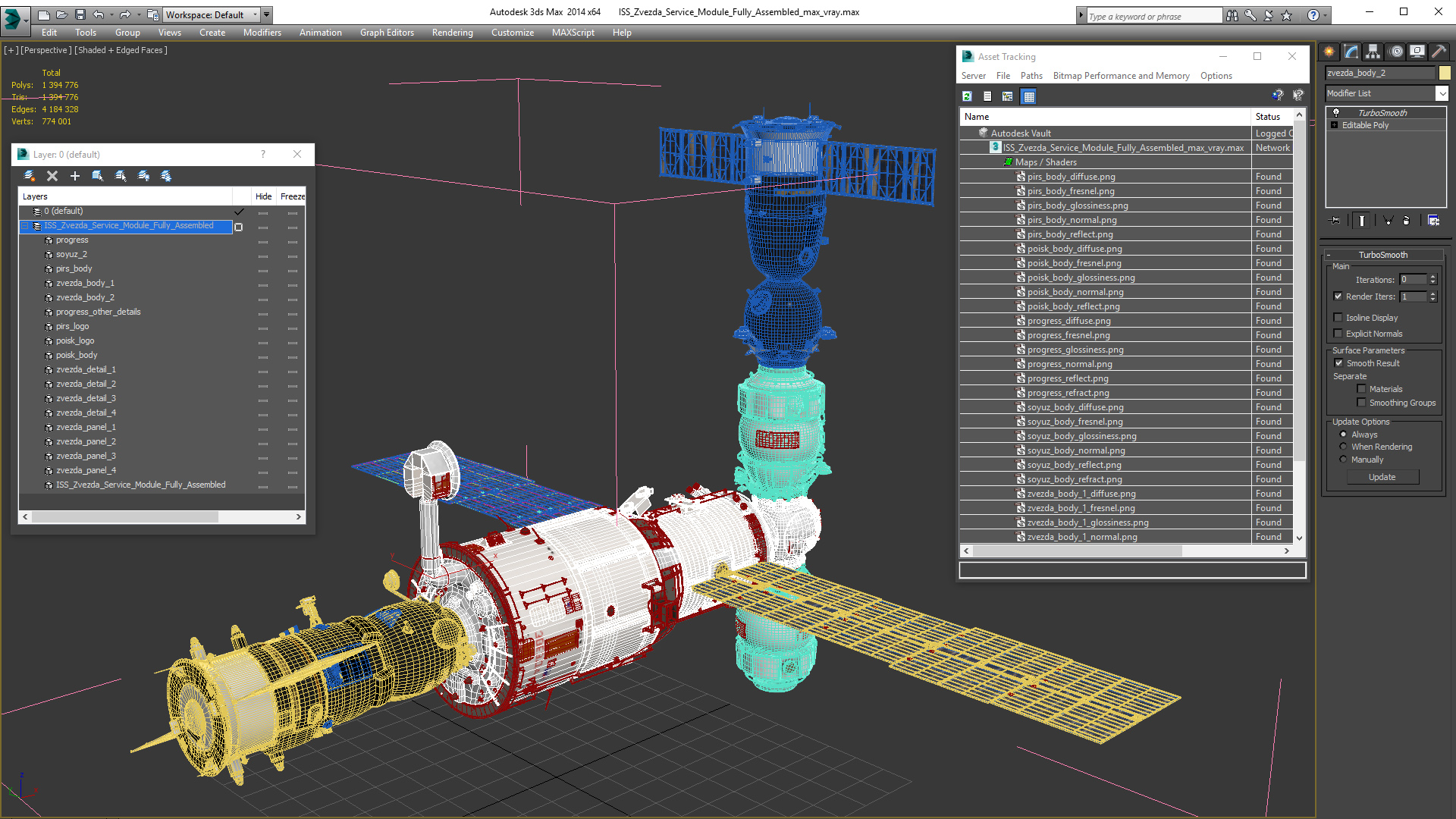Undo the last scene operation

point(99,14)
